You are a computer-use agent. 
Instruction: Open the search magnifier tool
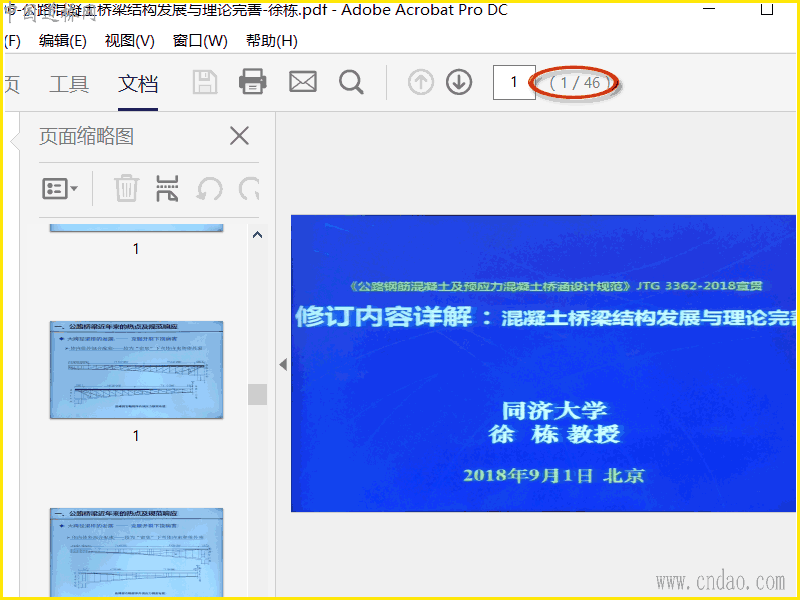(352, 82)
